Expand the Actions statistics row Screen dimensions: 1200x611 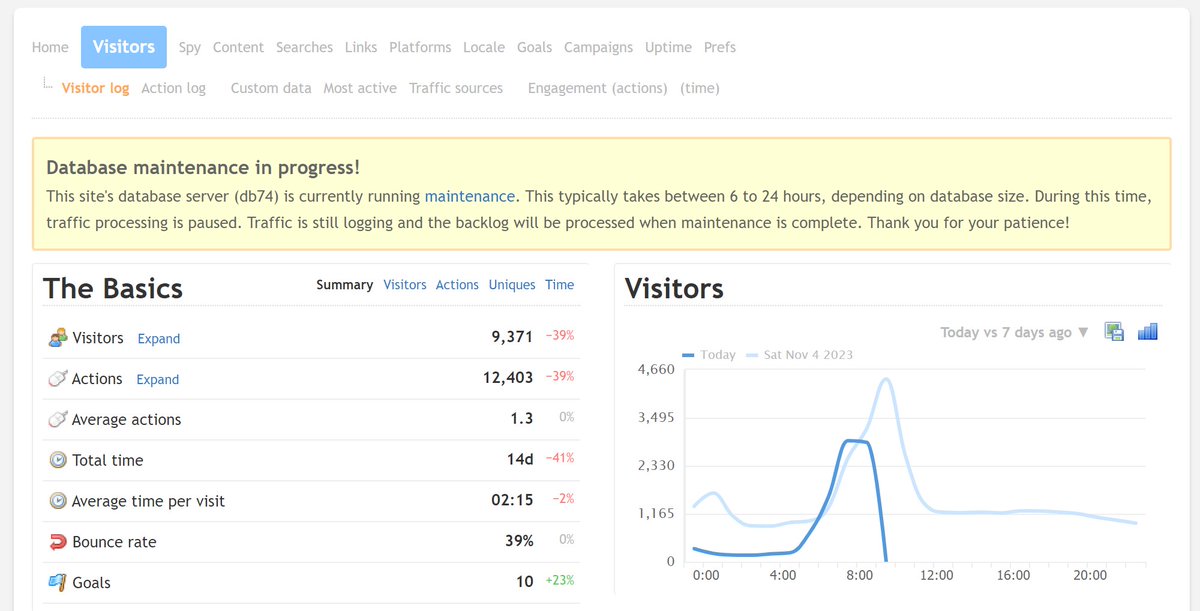158,380
